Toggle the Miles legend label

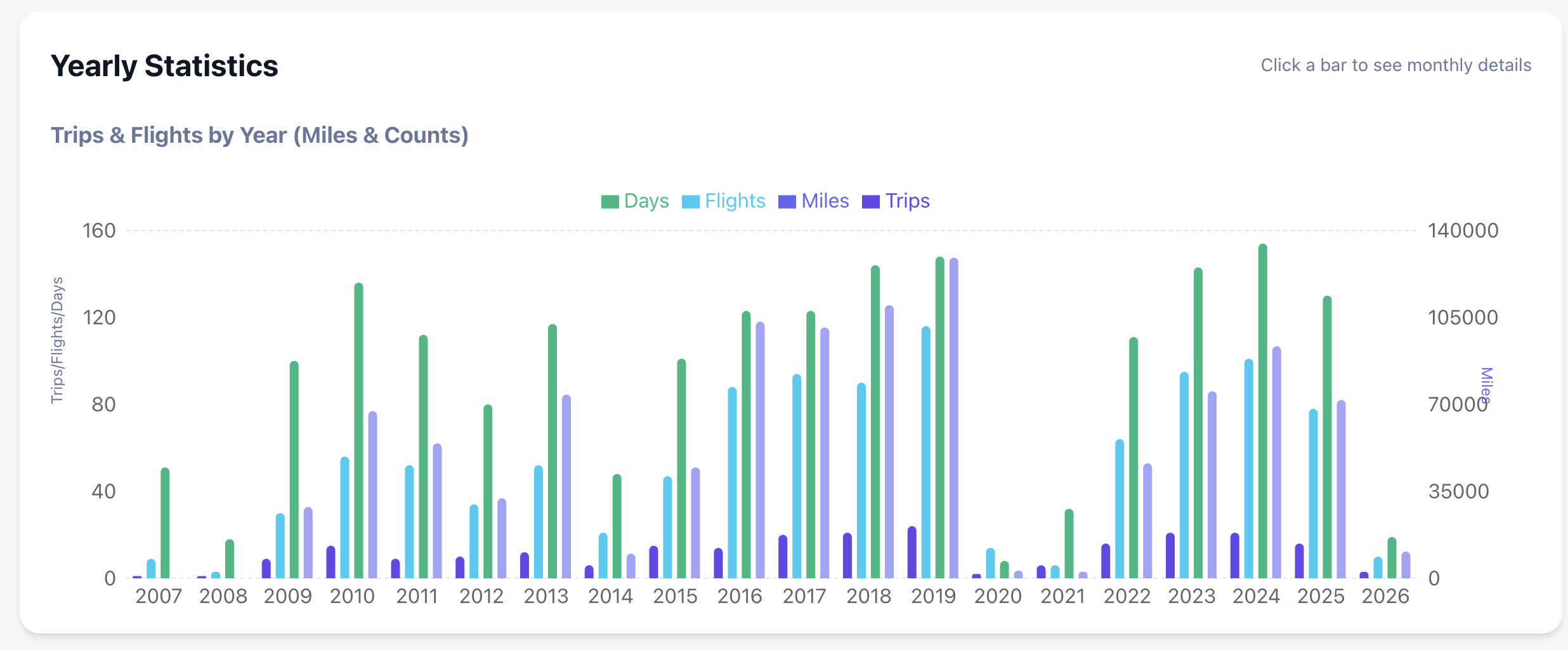tap(825, 201)
